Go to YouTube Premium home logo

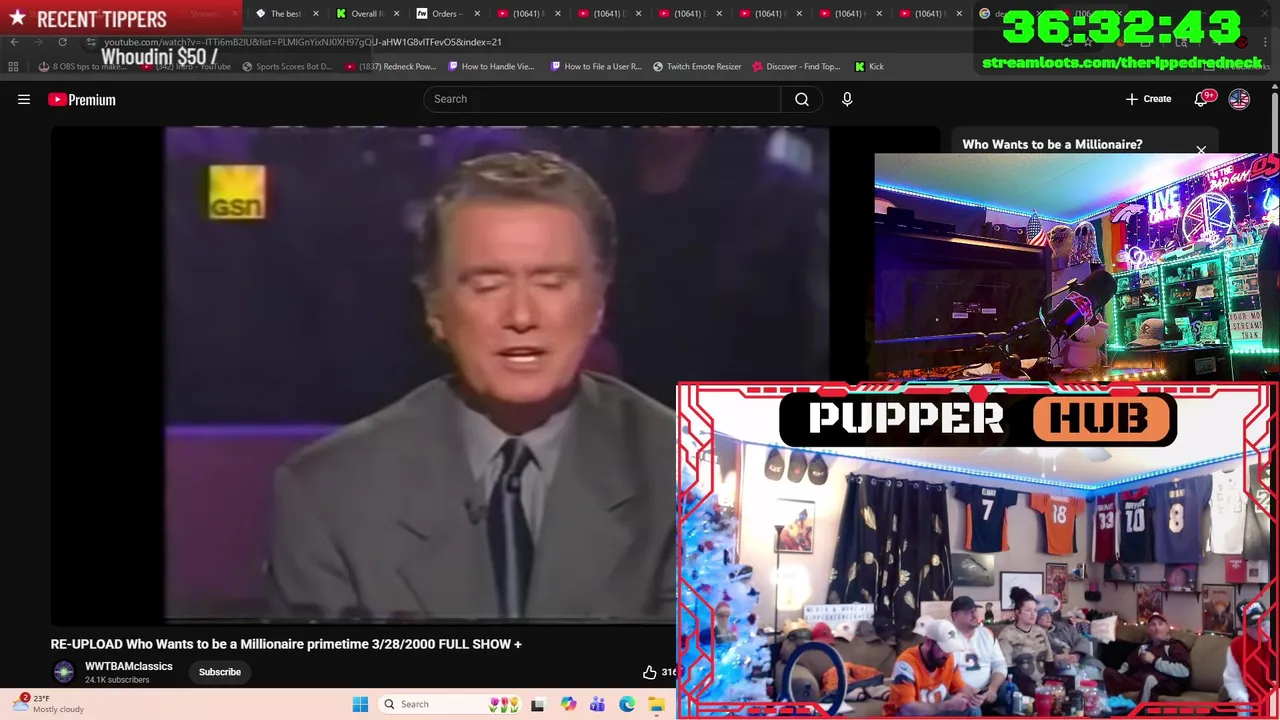pyautogui.click(x=82, y=99)
